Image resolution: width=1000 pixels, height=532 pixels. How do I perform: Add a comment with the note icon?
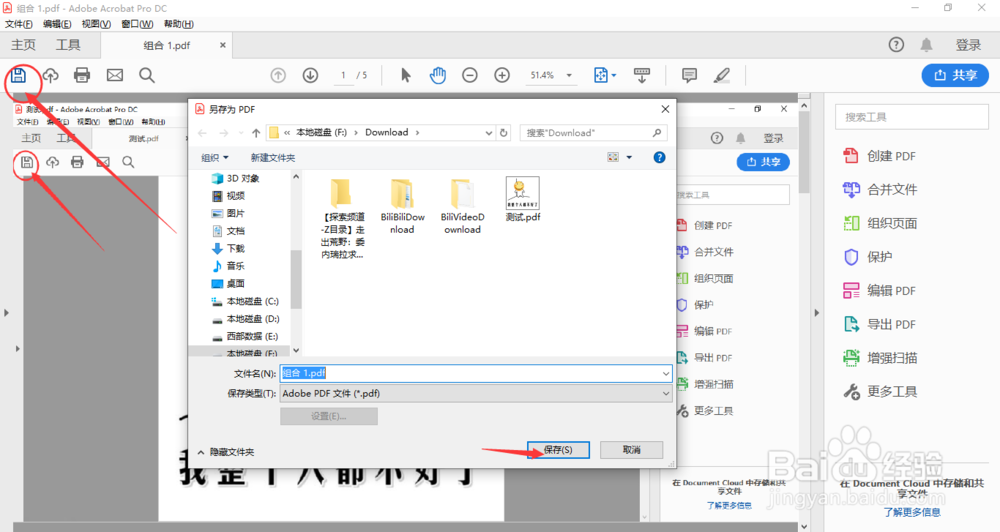[x=689, y=75]
